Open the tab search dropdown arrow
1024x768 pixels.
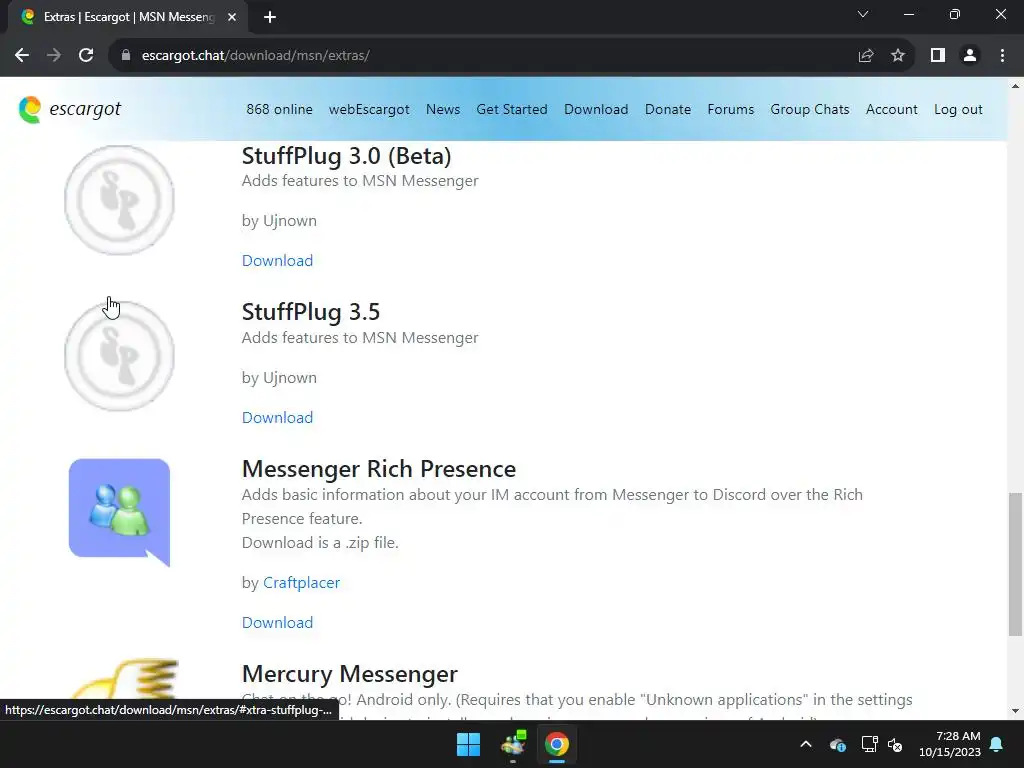(863, 14)
